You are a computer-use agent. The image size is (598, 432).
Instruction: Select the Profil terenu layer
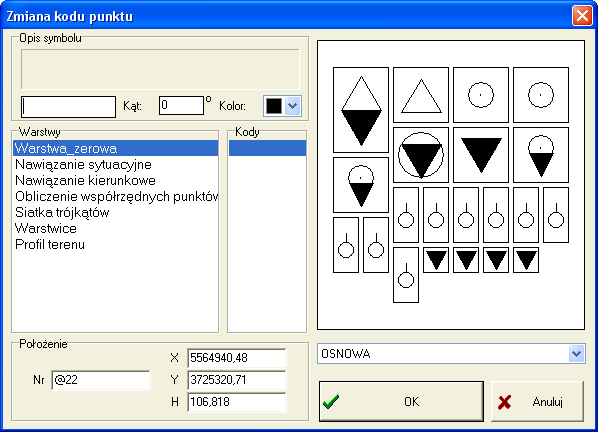coord(116,244)
